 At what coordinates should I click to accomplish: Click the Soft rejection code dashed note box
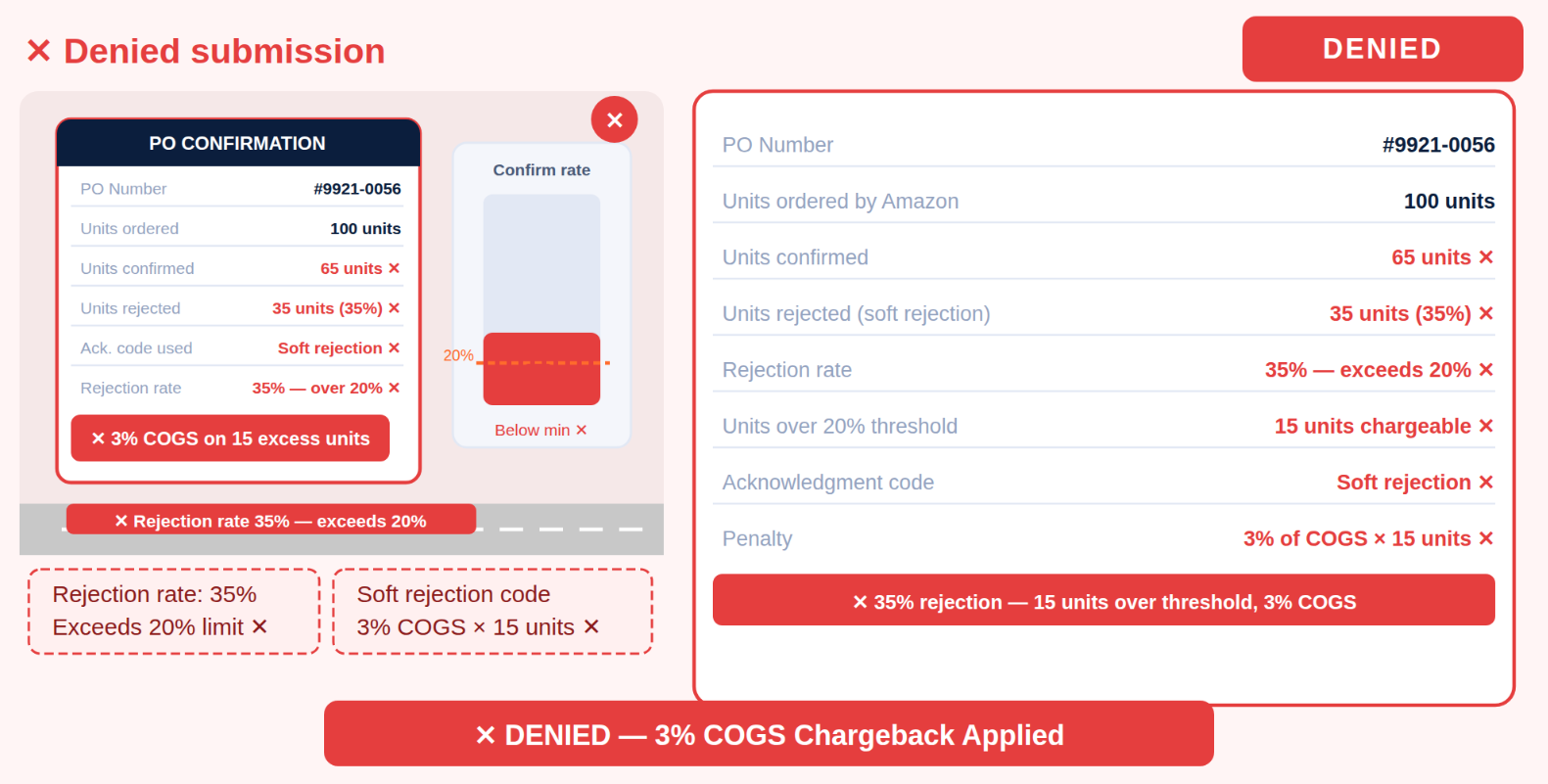coord(493,611)
